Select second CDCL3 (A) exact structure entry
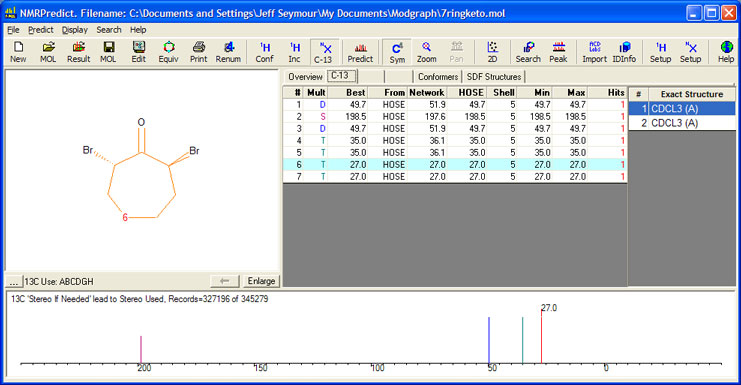Screen dimensions: 741x385 [682, 123]
